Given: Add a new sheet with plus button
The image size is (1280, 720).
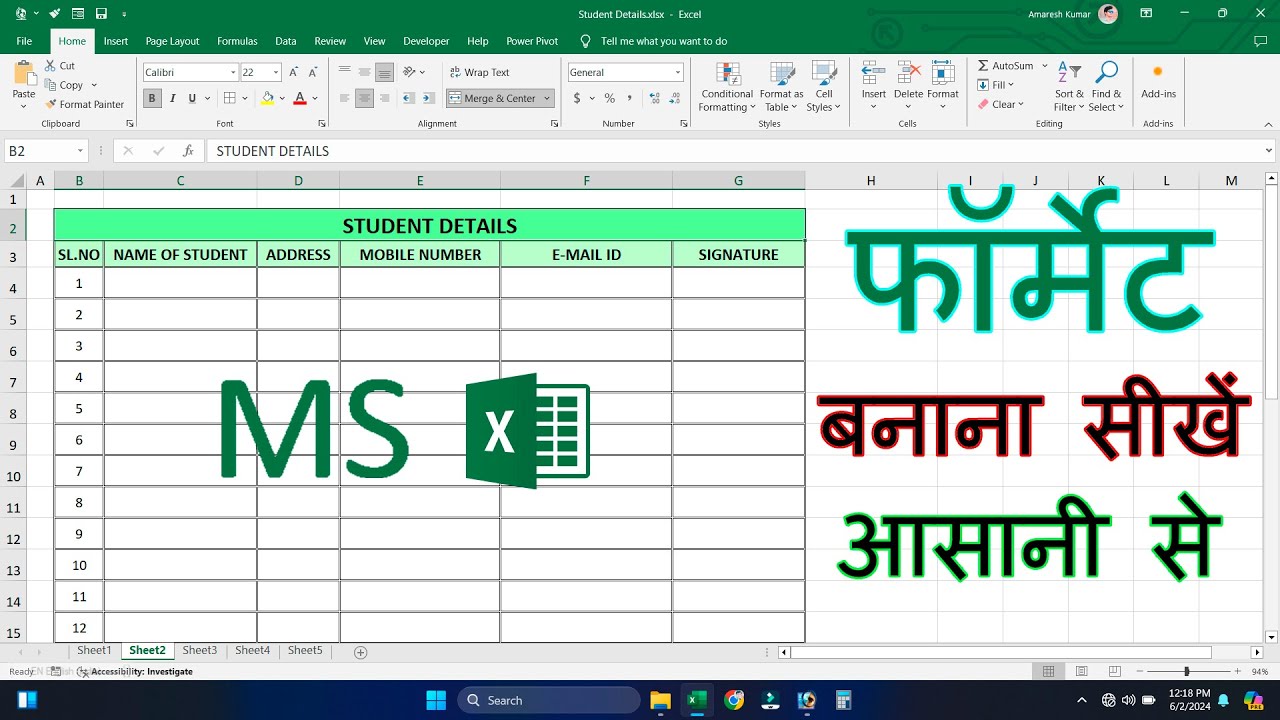Looking at the screenshot, I should 361,652.
